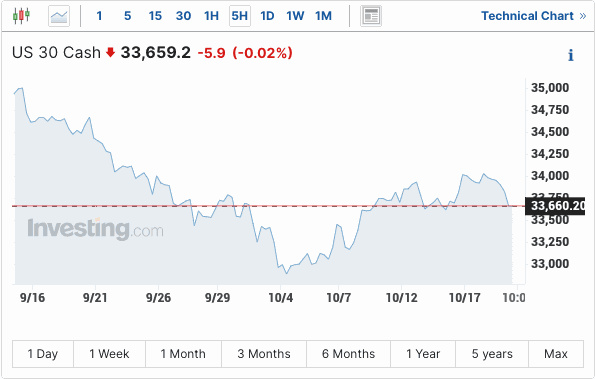Click the 10/12 date label

pyautogui.click(x=401, y=298)
